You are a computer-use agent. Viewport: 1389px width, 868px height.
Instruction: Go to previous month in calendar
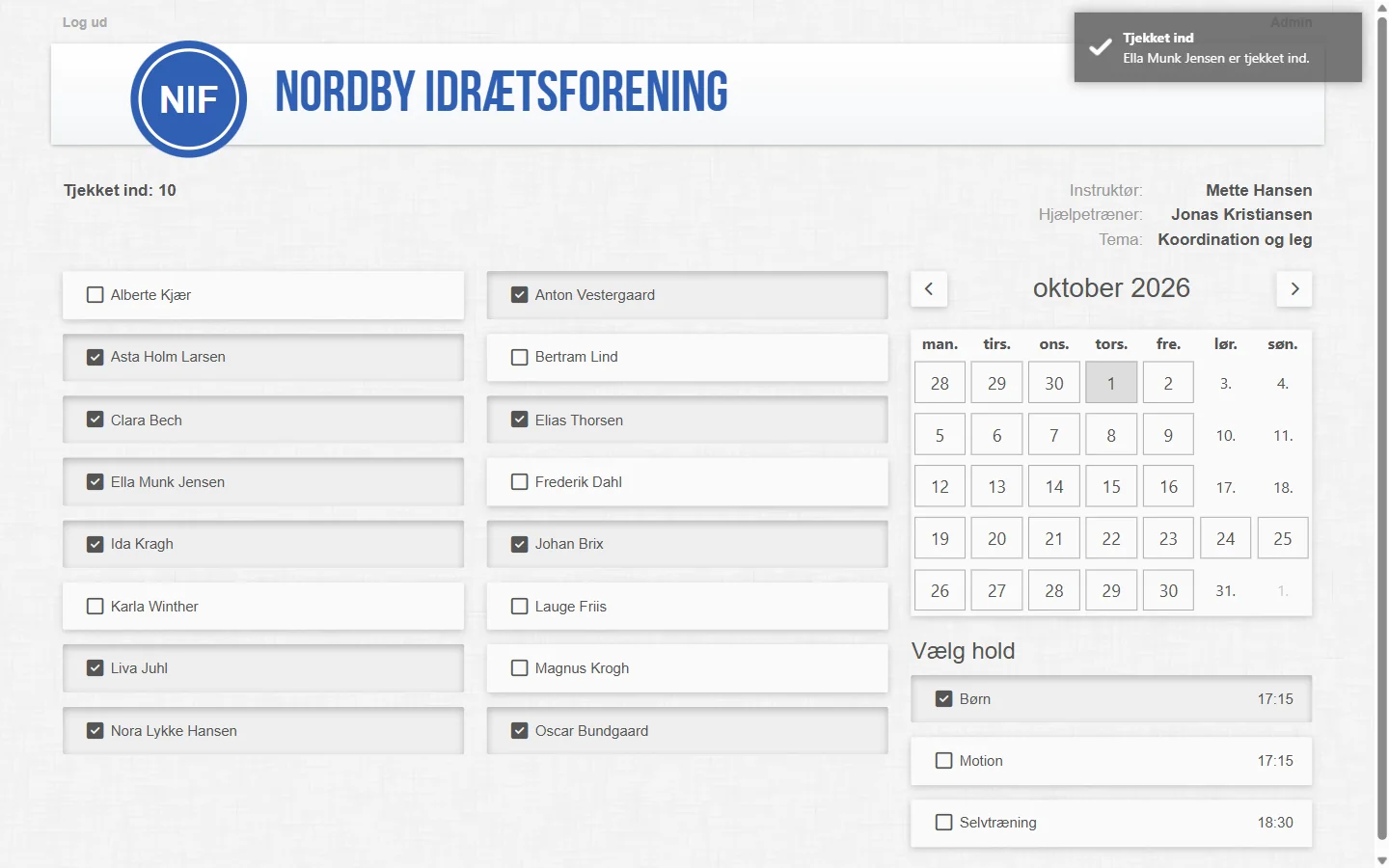click(929, 288)
